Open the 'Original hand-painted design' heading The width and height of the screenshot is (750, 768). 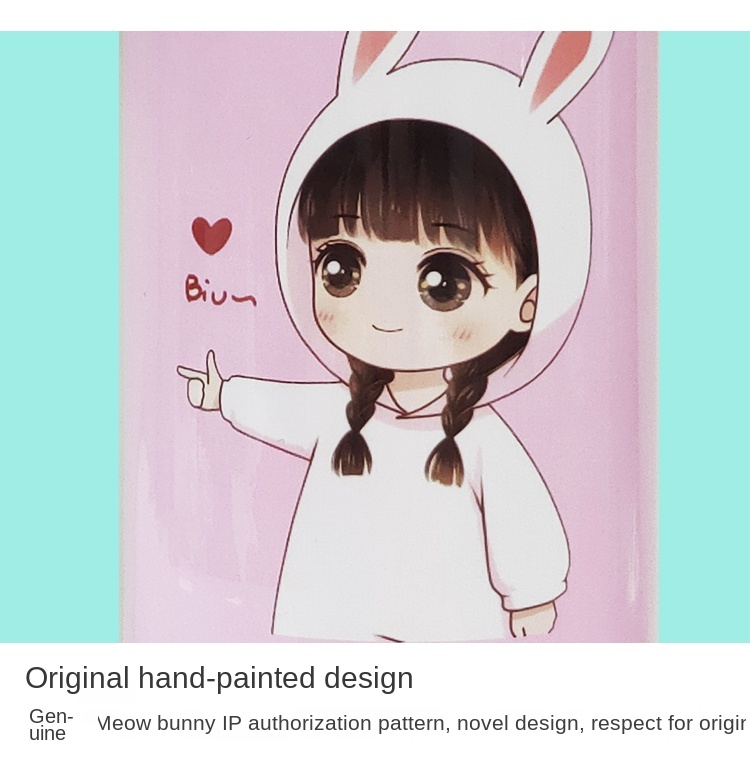pyautogui.click(x=219, y=678)
